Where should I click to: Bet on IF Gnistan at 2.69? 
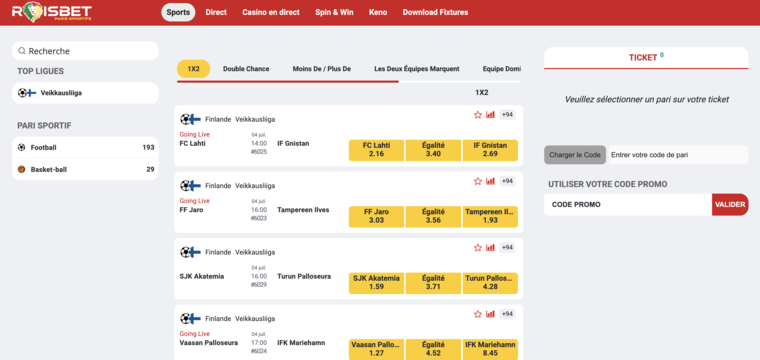[x=490, y=150]
